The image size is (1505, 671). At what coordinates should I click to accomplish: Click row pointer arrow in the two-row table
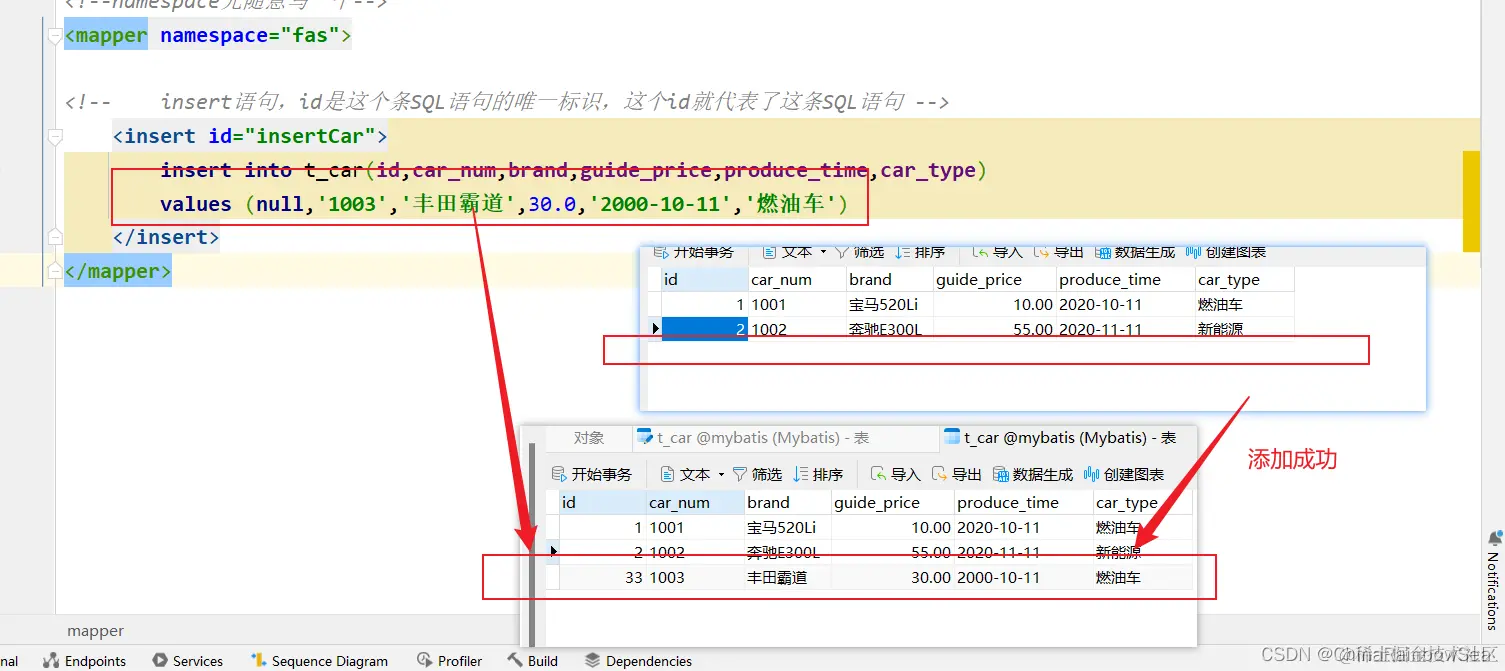[x=656, y=328]
